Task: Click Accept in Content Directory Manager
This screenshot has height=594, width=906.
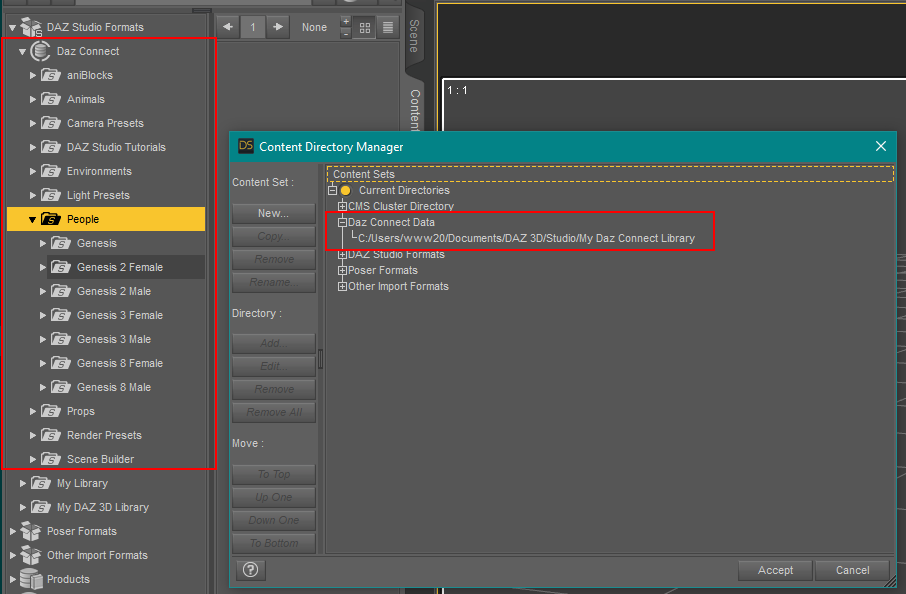Action: click(x=775, y=570)
